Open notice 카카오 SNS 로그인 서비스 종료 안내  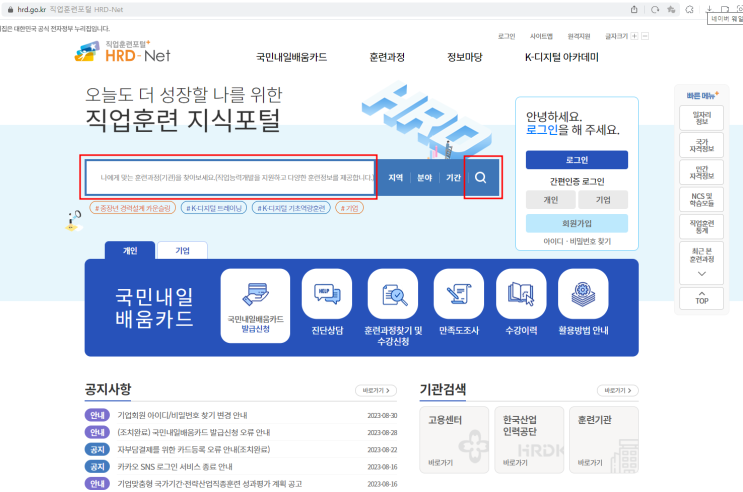pos(175,466)
